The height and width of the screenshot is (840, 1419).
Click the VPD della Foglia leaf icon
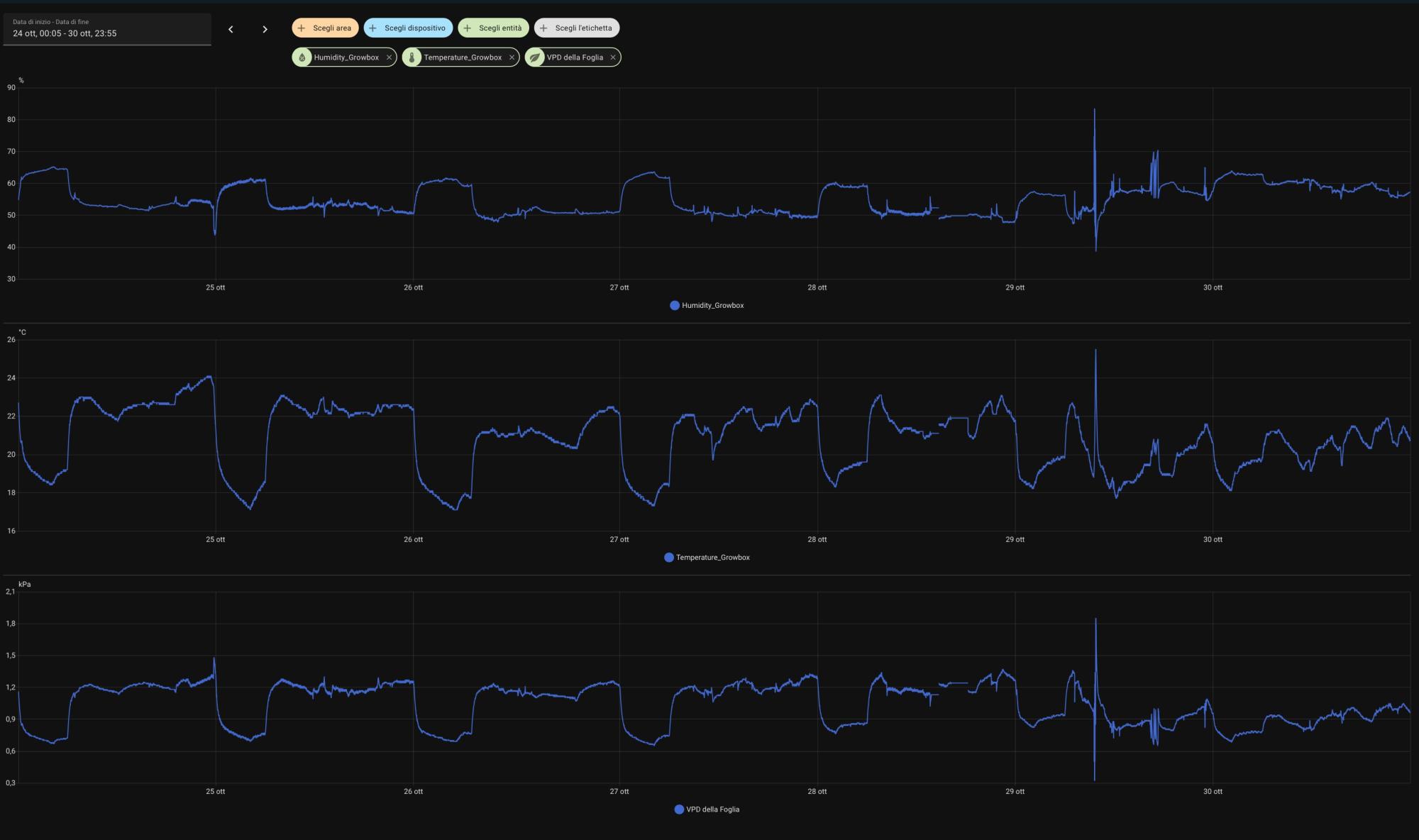point(535,57)
